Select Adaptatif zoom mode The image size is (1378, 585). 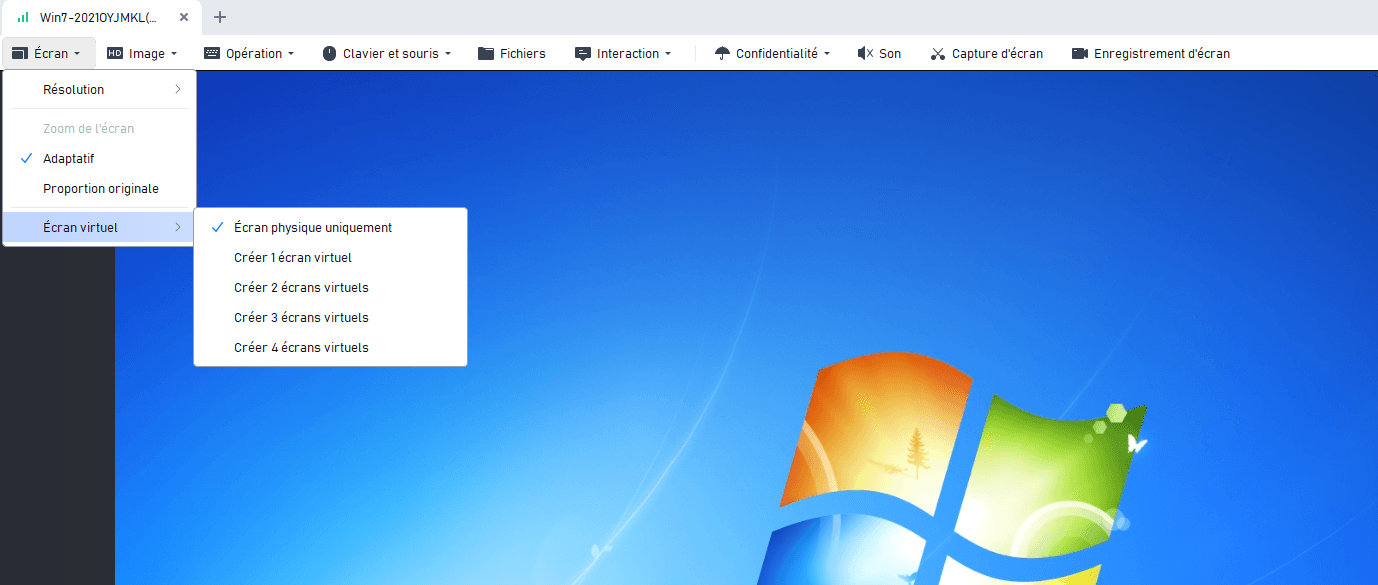100,159
